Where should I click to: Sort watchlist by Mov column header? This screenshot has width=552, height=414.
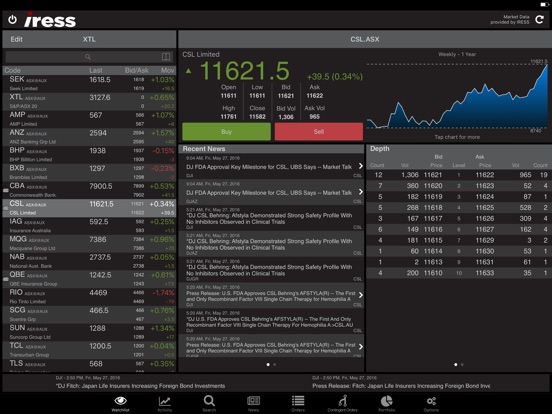click(x=168, y=70)
